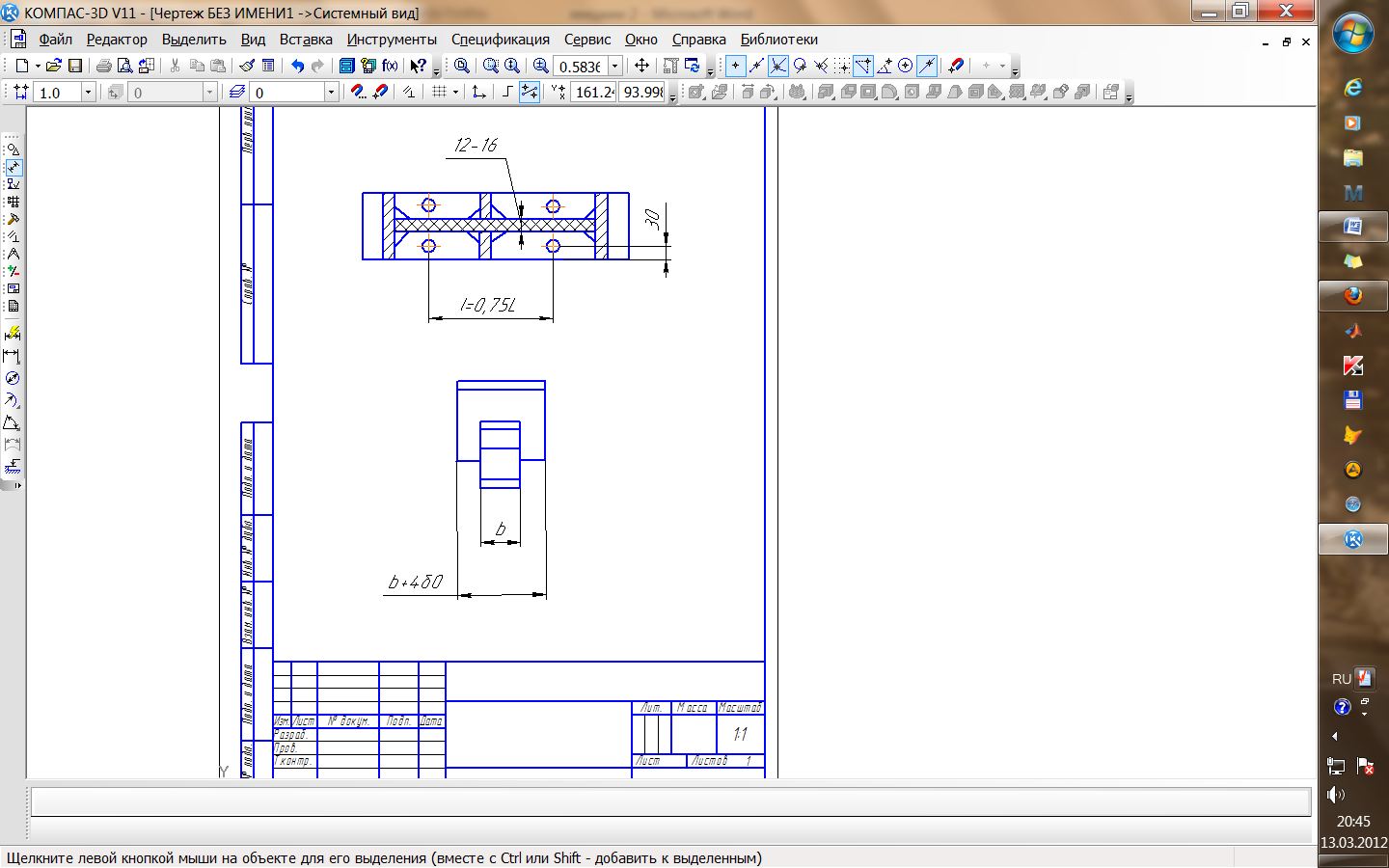Open the Спецификация menu
The image size is (1389, 868).
click(500, 40)
